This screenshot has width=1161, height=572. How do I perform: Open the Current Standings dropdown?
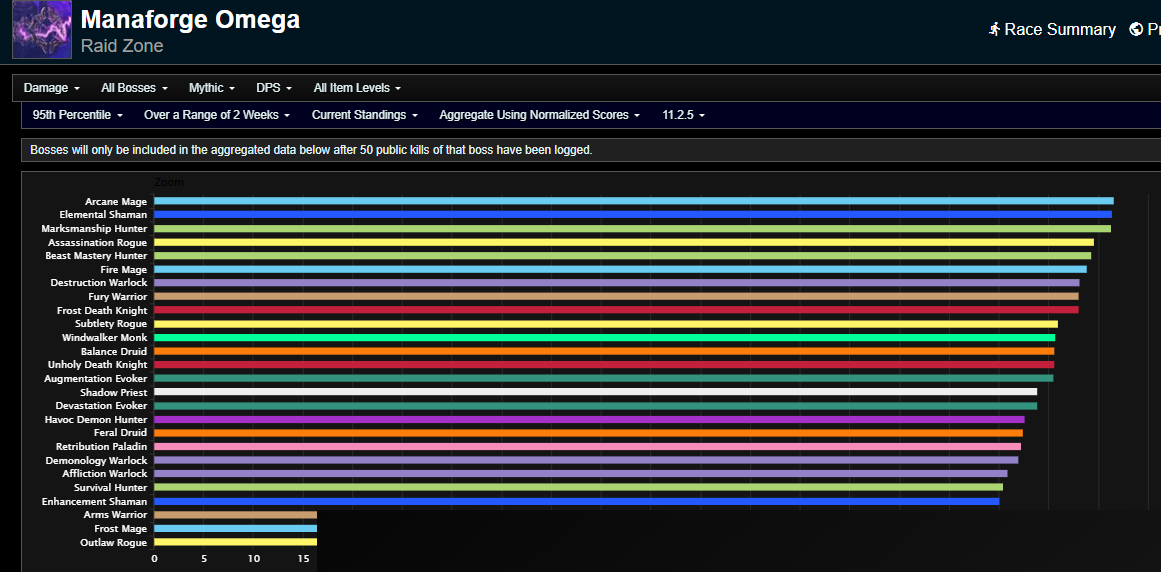[365, 115]
